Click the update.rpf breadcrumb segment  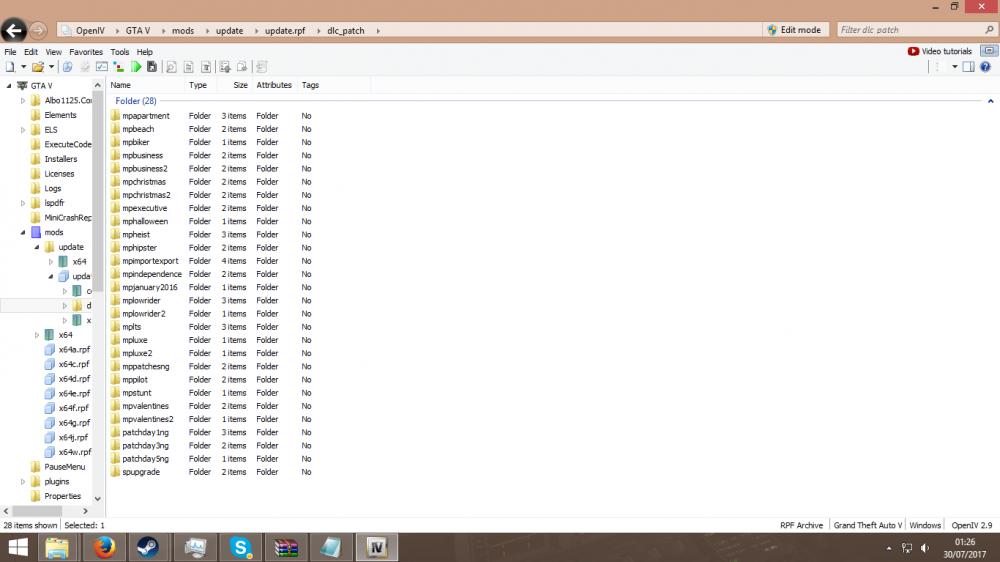[285, 30]
